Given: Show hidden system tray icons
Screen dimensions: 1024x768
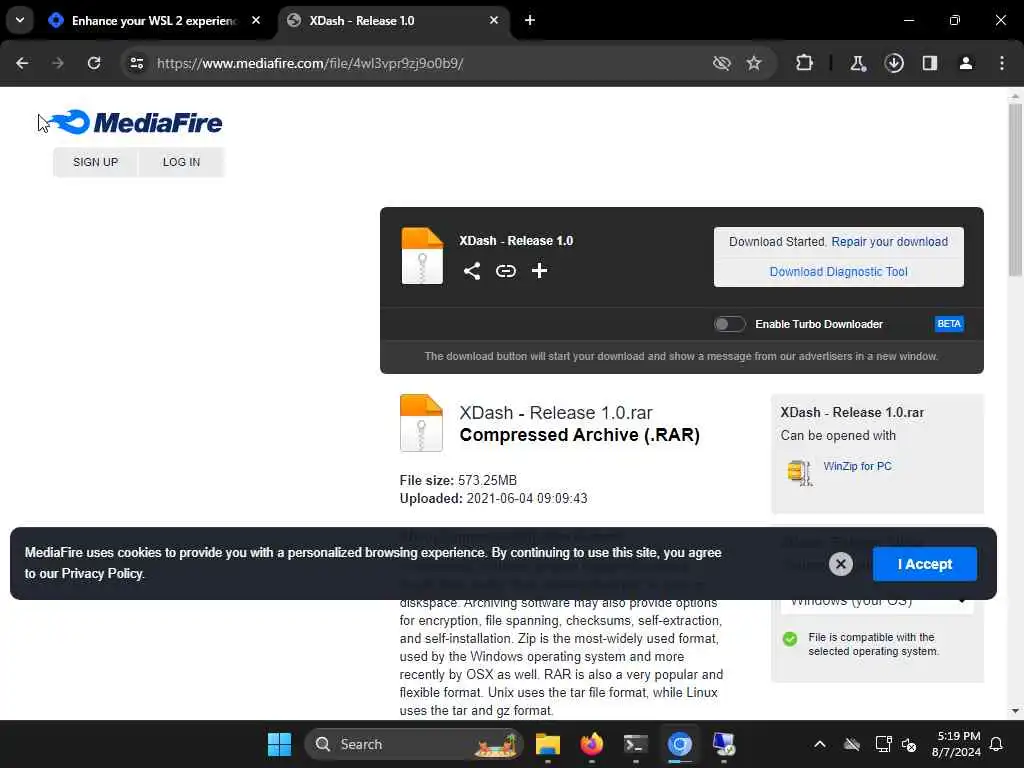Looking at the screenshot, I should 820,744.
